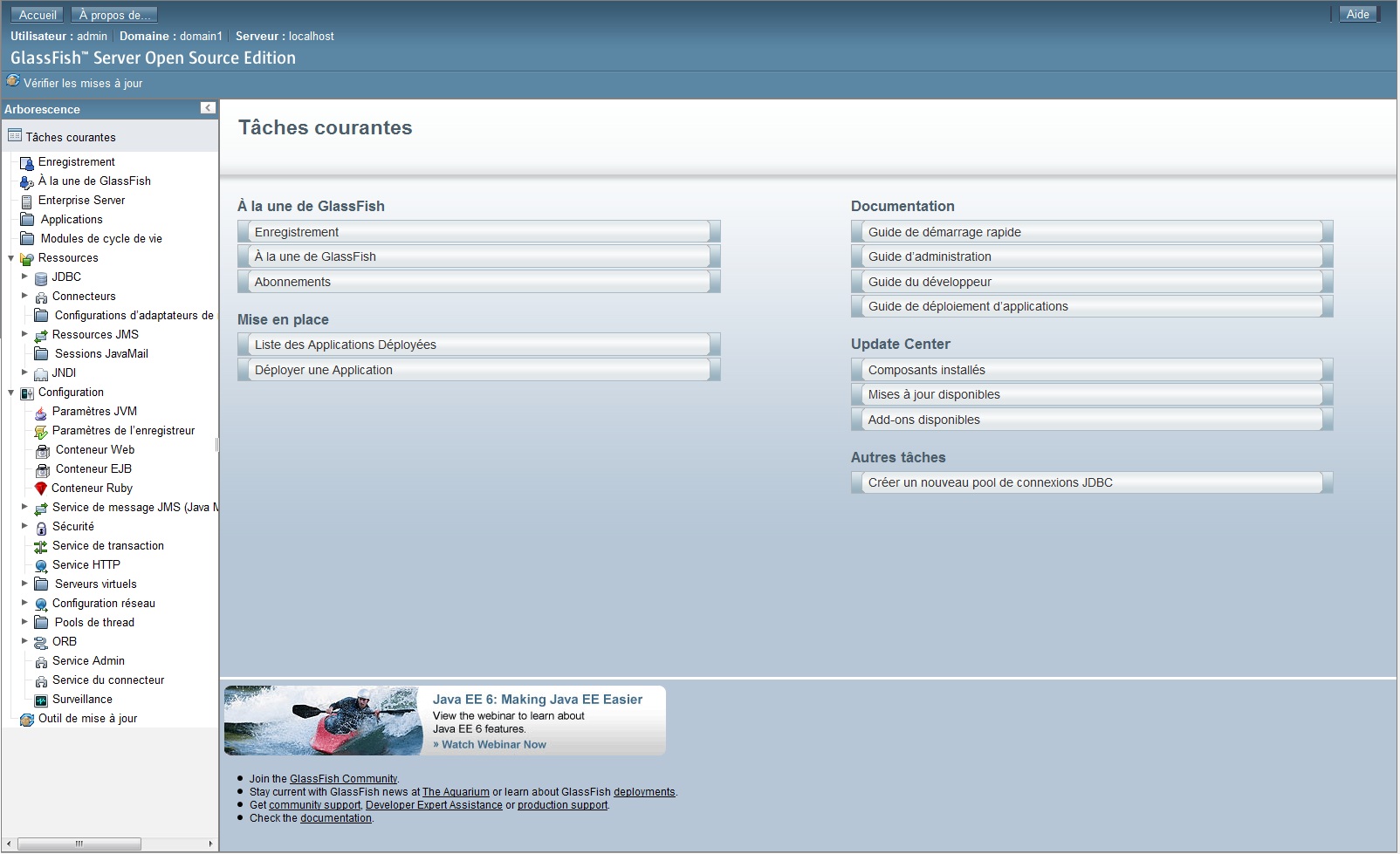The width and height of the screenshot is (1400, 854).
Task: Click the Enterprise Server icon
Action: pyautogui.click(x=27, y=201)
